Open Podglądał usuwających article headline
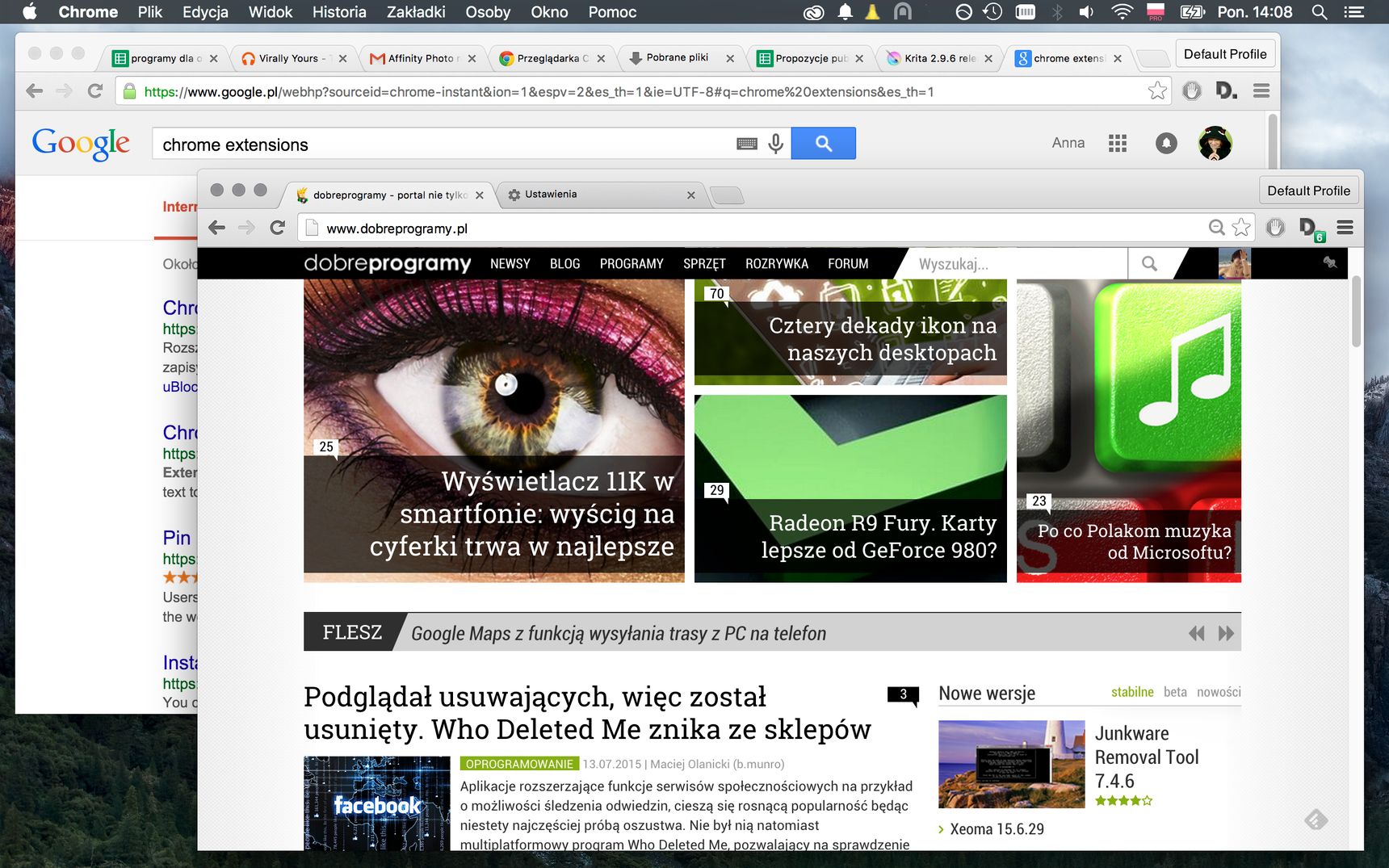The width and height of the screenshot is (1389, 868). coord(587,713)
